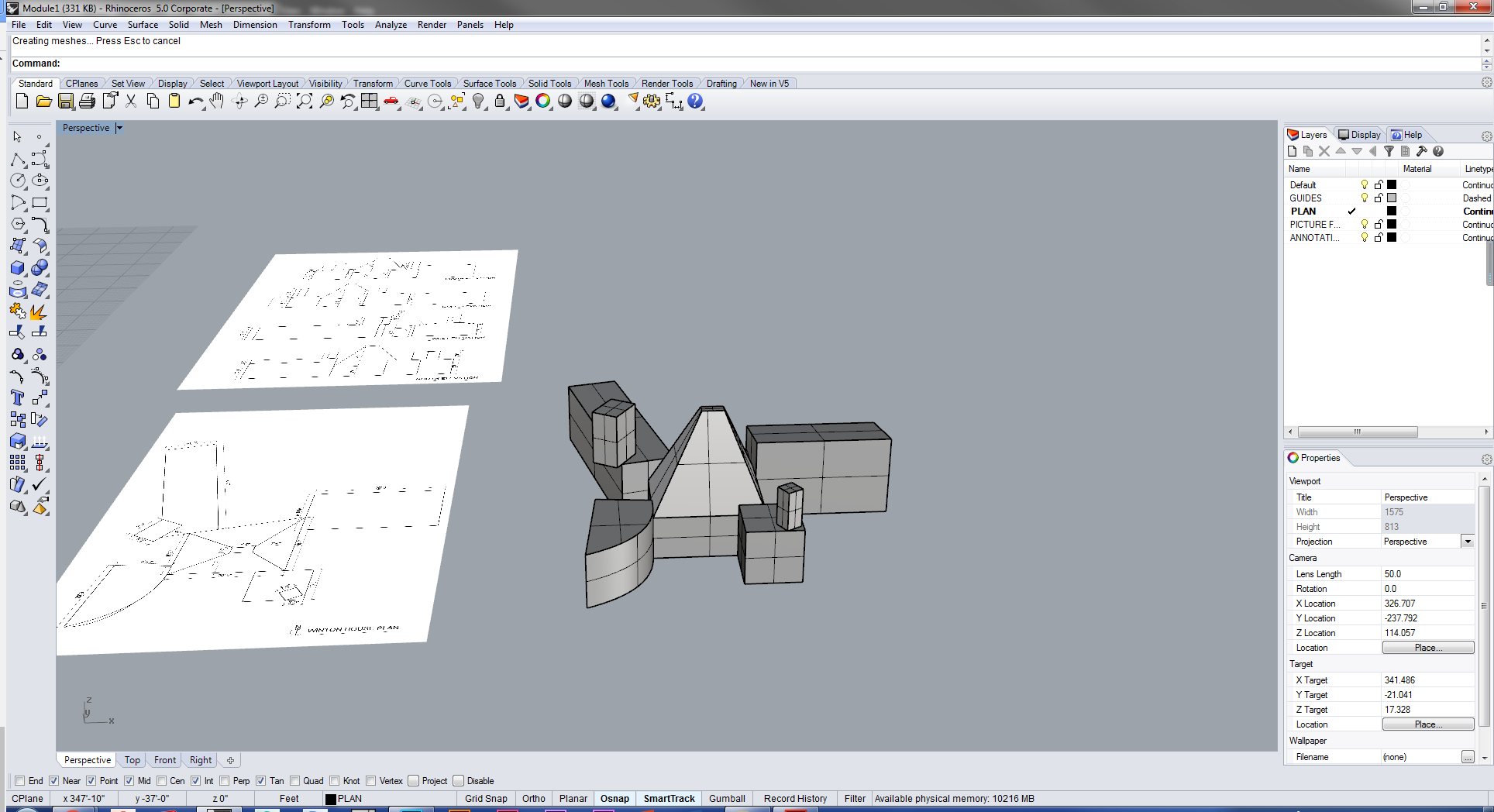Open the Projection dropdown in Properties
1494x812 pixels.
1468,541
